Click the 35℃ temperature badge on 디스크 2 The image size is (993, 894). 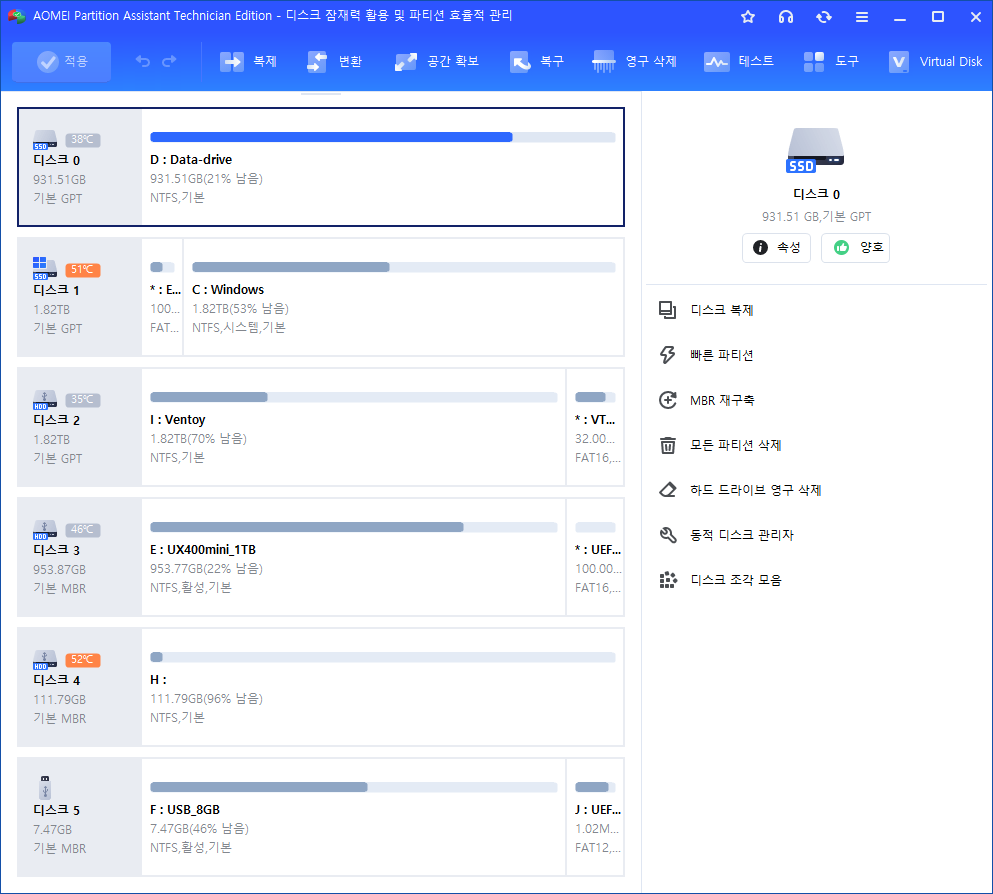[x=83, y=400]
